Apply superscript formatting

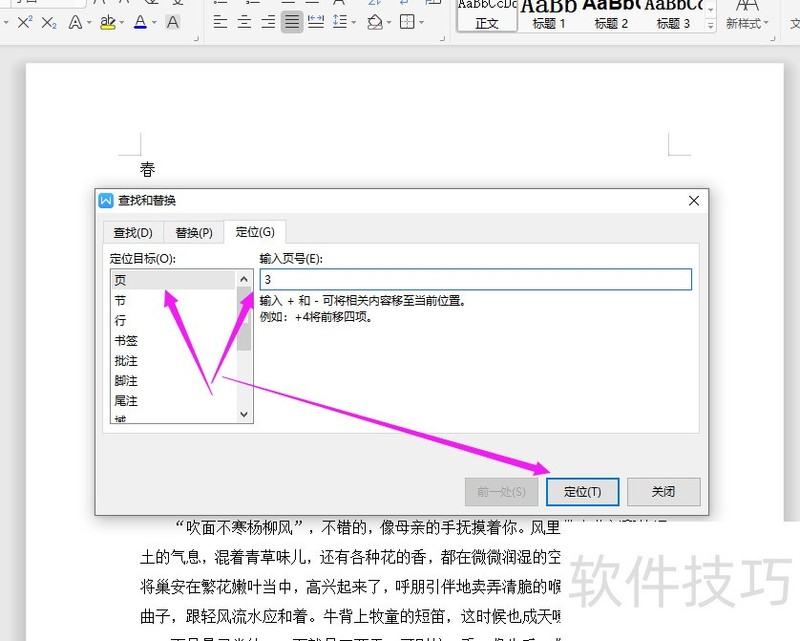click(x=24, y=22)
